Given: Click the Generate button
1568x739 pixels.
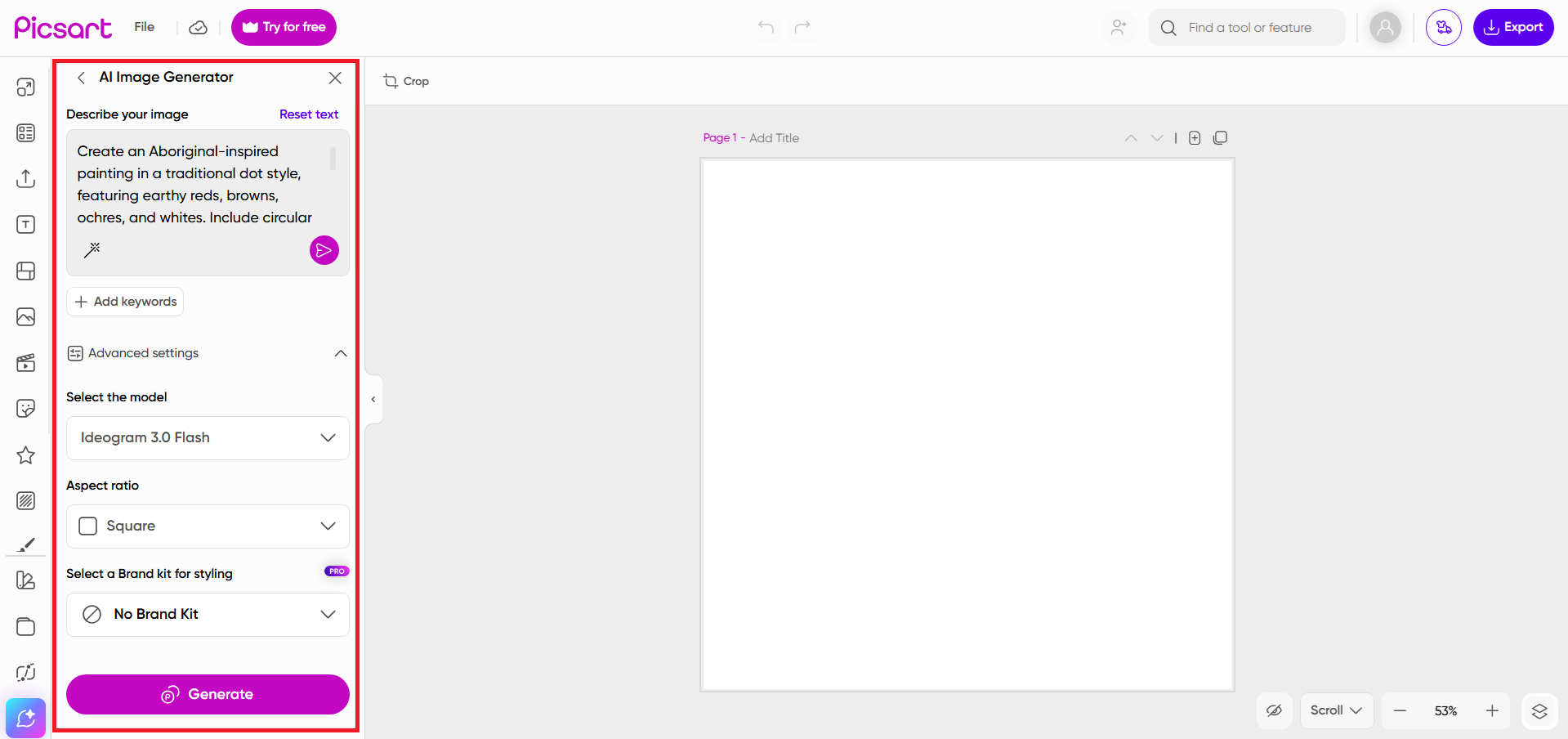Looking at the screenshot, I should [208, 694].
